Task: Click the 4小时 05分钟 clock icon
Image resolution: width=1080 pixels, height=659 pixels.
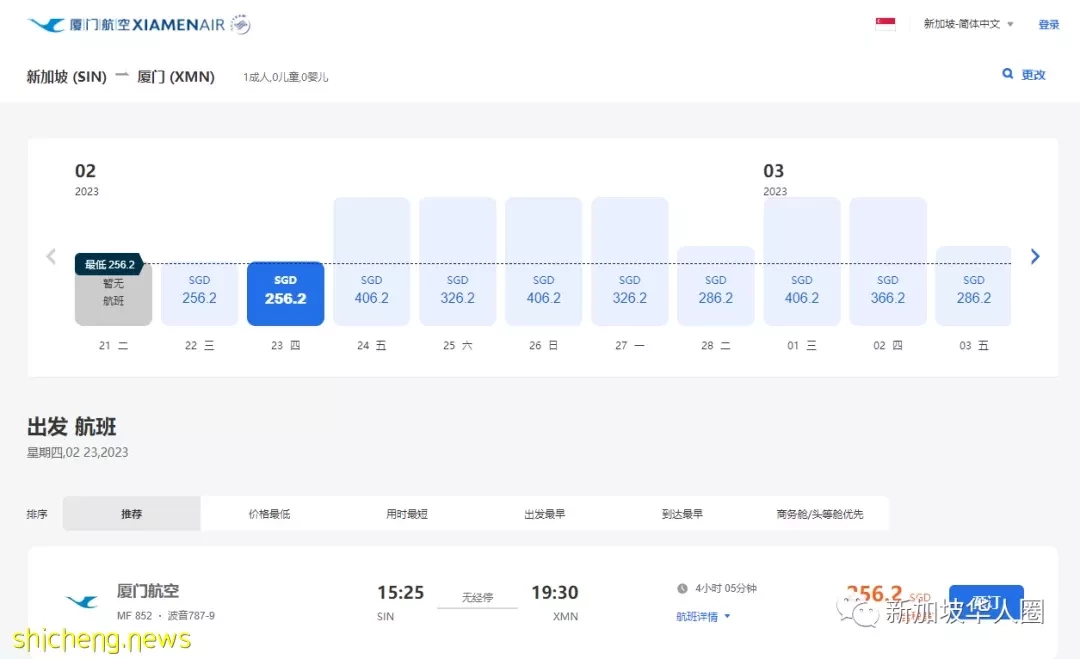Action: pos(682,588)
